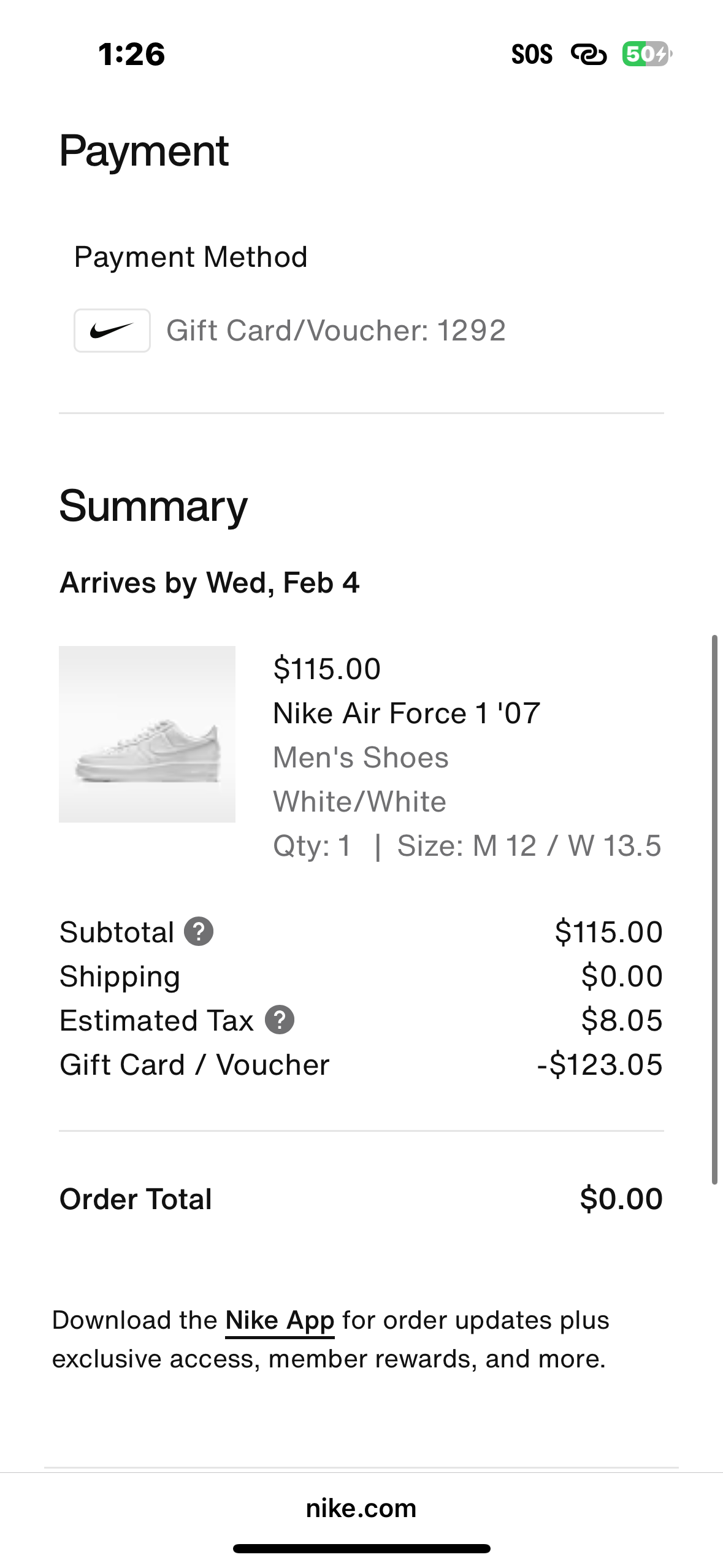
Task: Tap the 1:26 clock in status bar
Action: [131, 54]
